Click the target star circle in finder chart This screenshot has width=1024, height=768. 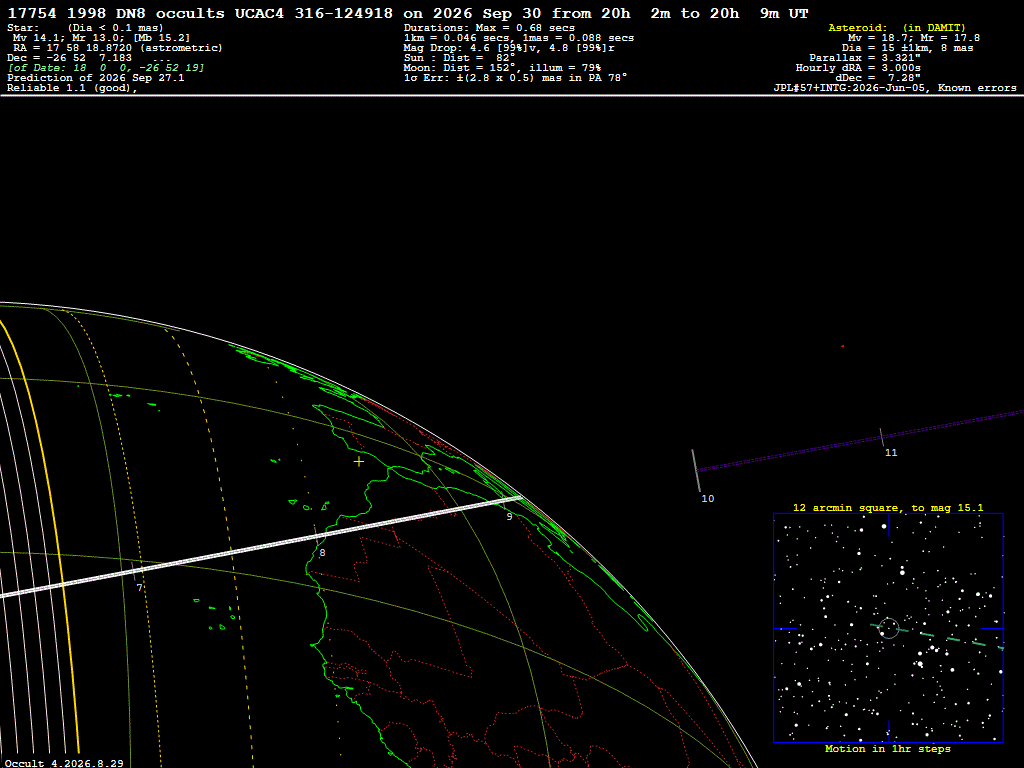pos(888,628)
